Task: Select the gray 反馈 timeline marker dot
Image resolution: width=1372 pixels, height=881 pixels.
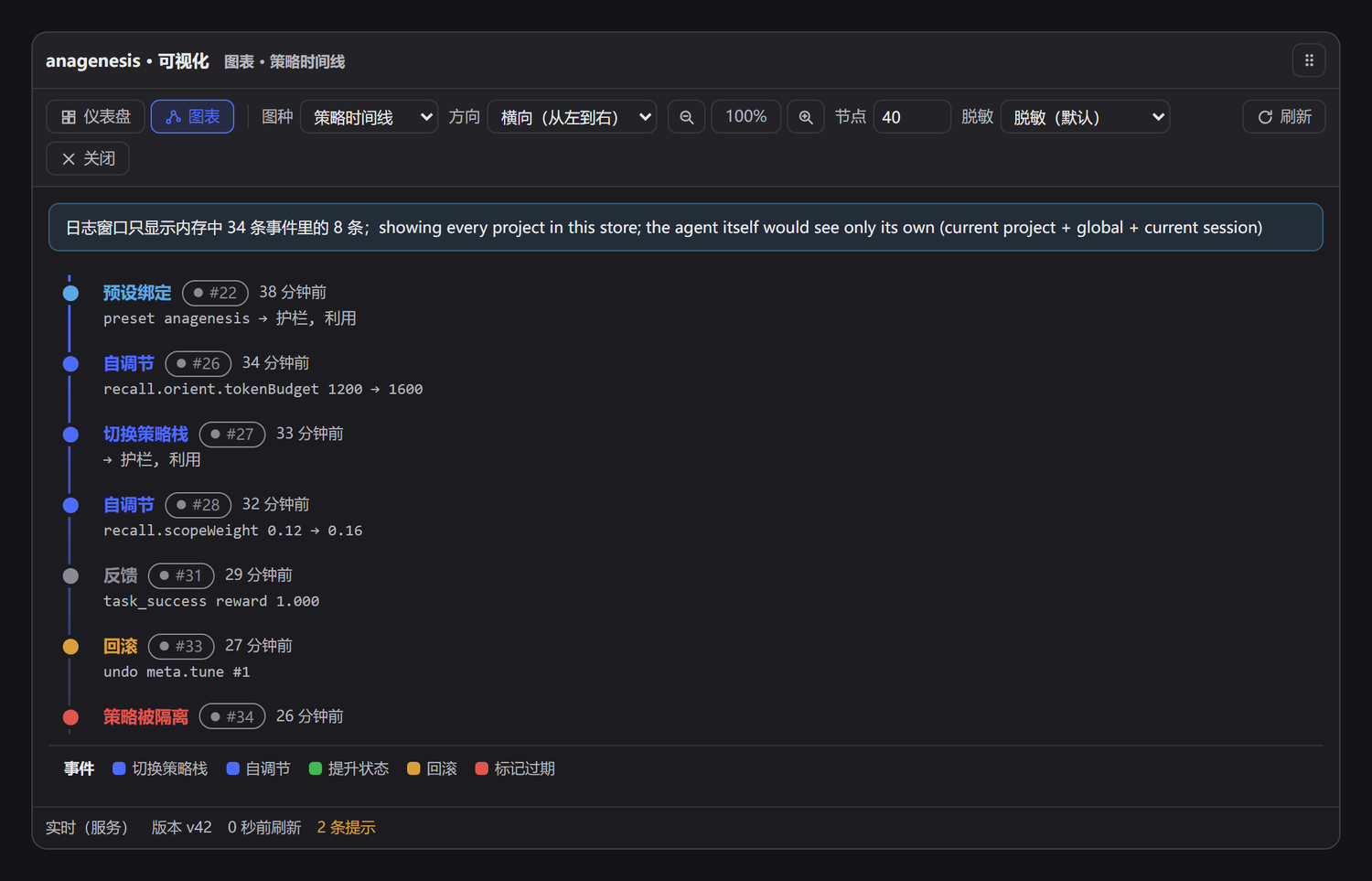Action: [70, 576]
